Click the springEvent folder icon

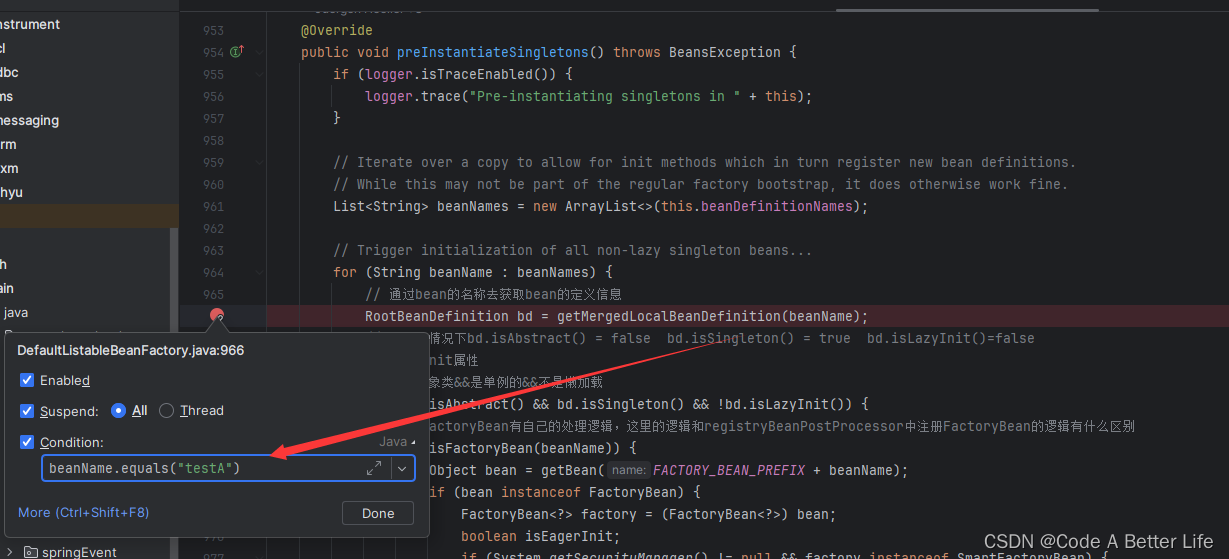[x=31, y=552]
